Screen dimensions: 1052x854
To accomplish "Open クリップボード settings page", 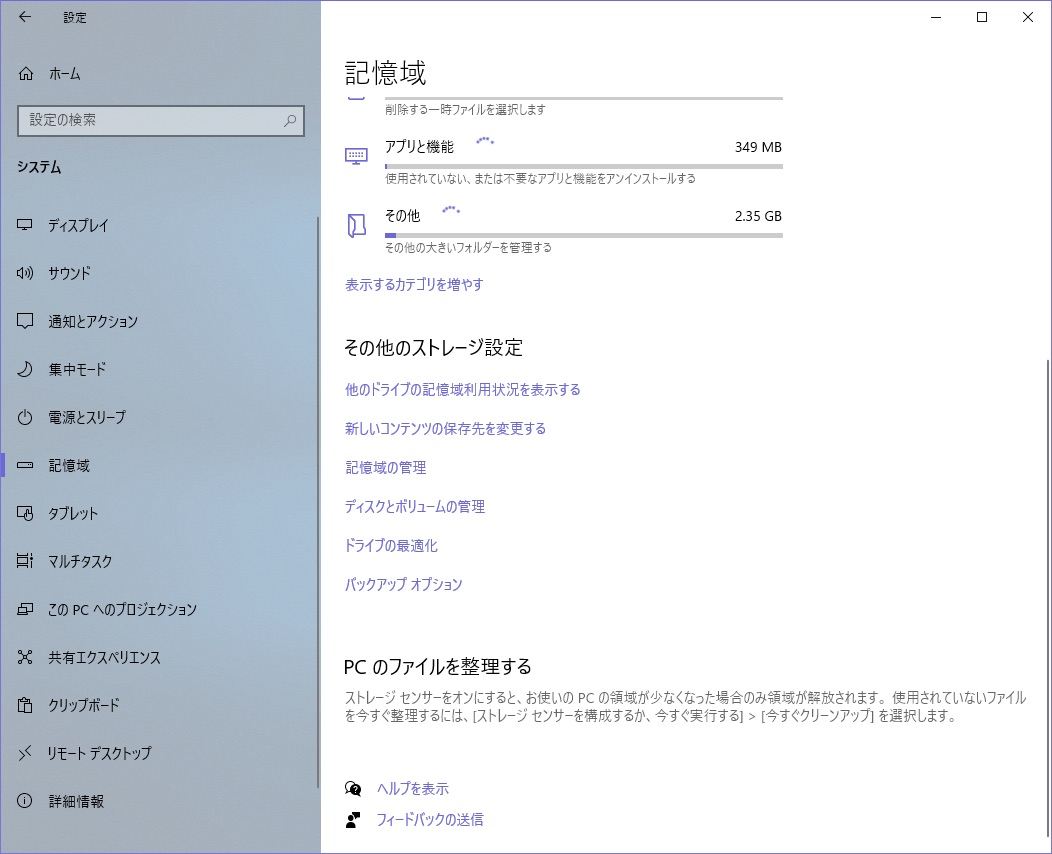I will [x=159, y=705].
